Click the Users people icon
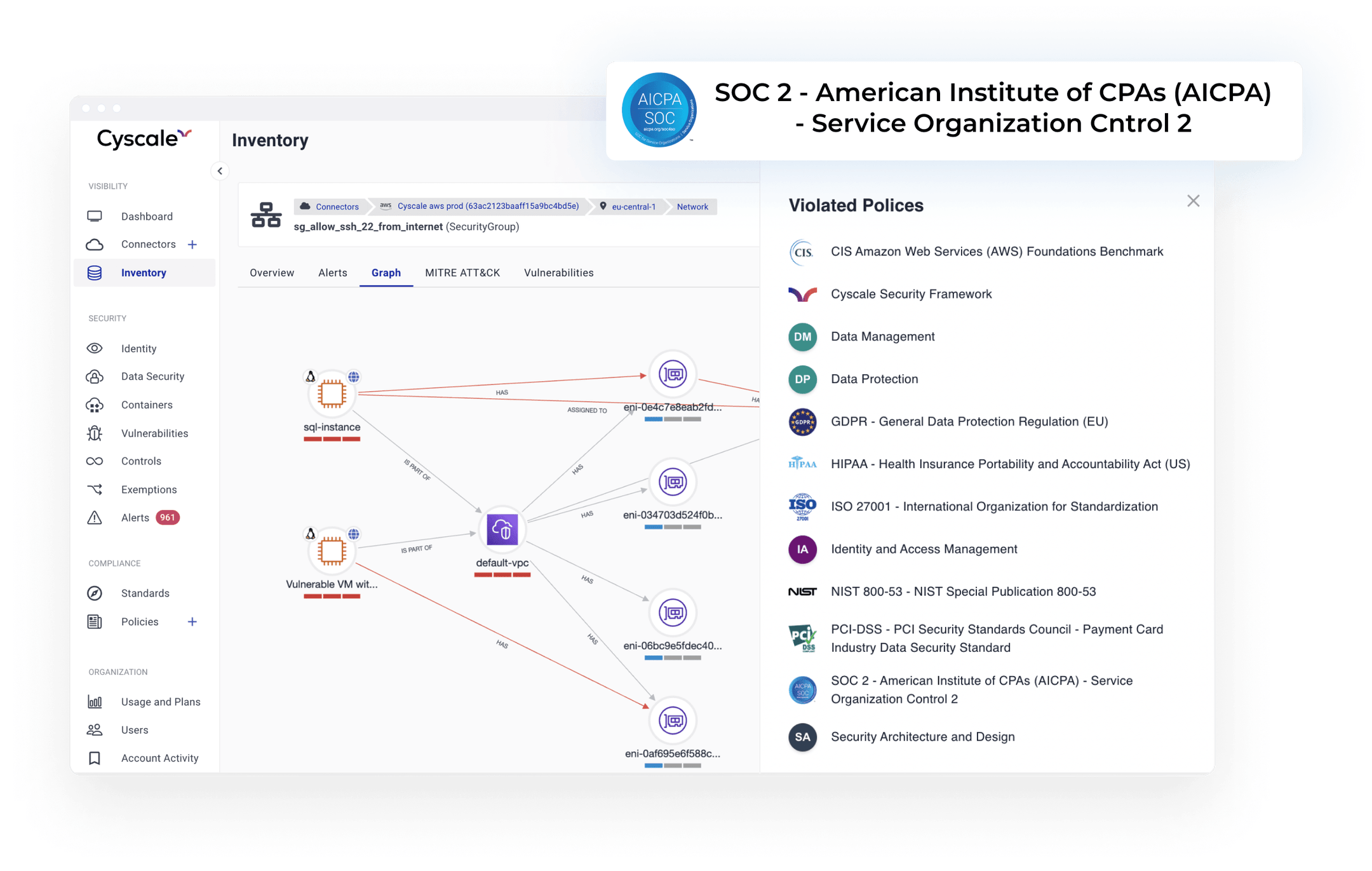Image resolution: width=1372 pixels, height=871 pixels. click(x=95, y=730)
